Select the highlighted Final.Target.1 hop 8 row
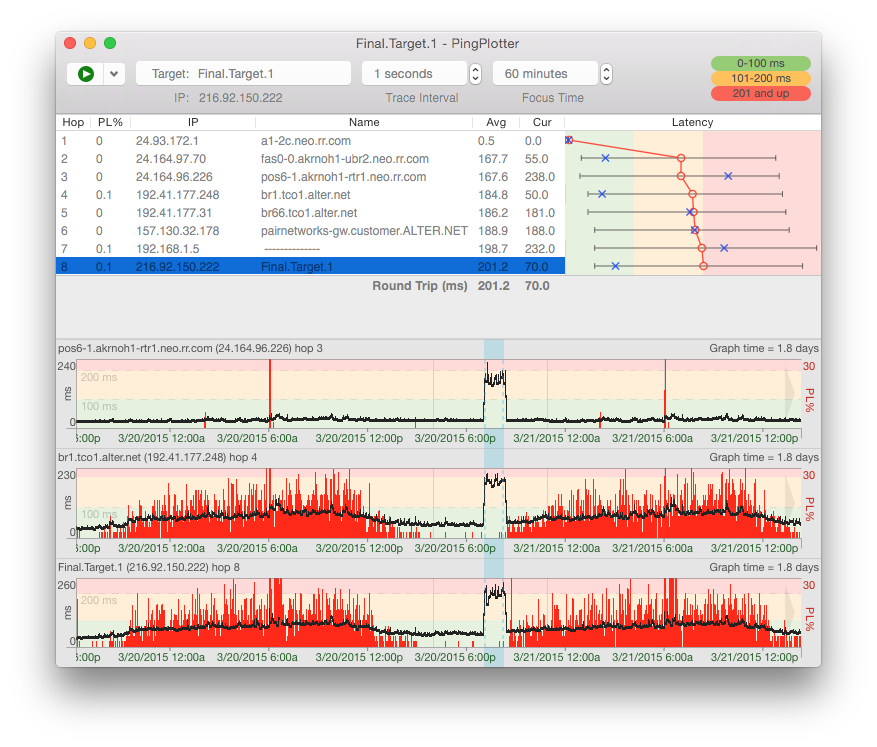877x747 pixels. tap(310, 267)
